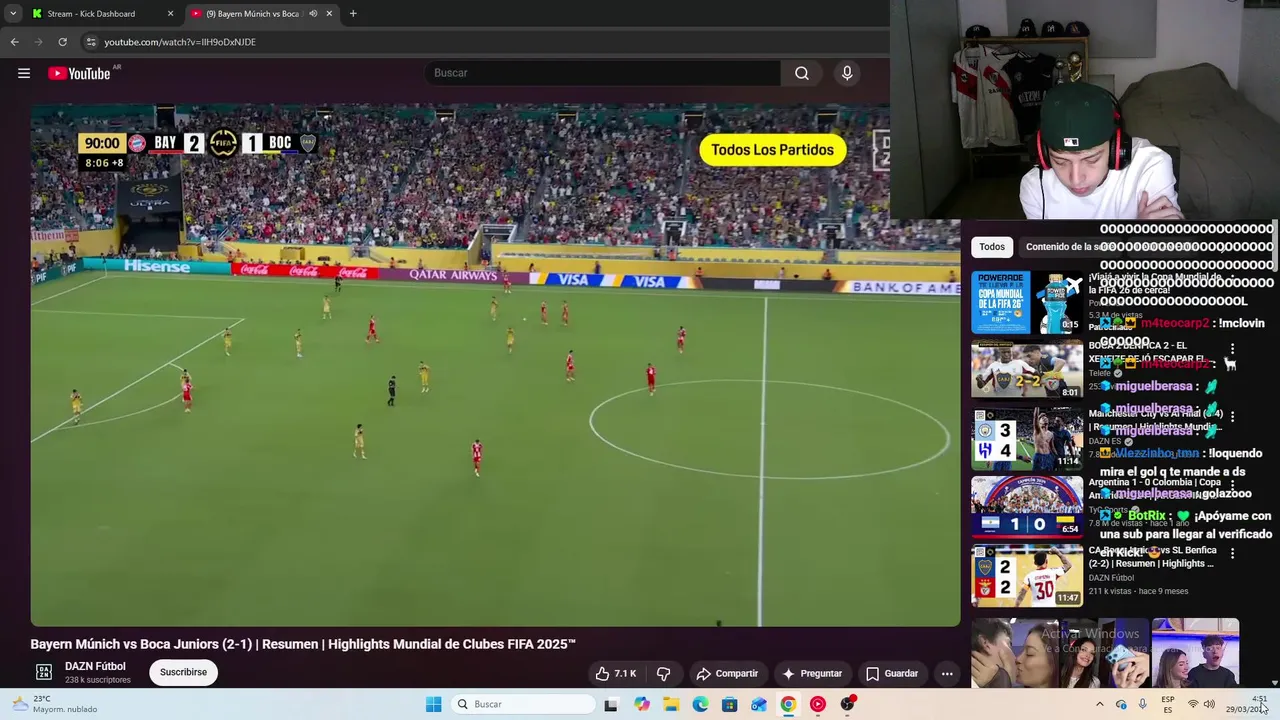Open a new browser tab

(x=353, y=14)
